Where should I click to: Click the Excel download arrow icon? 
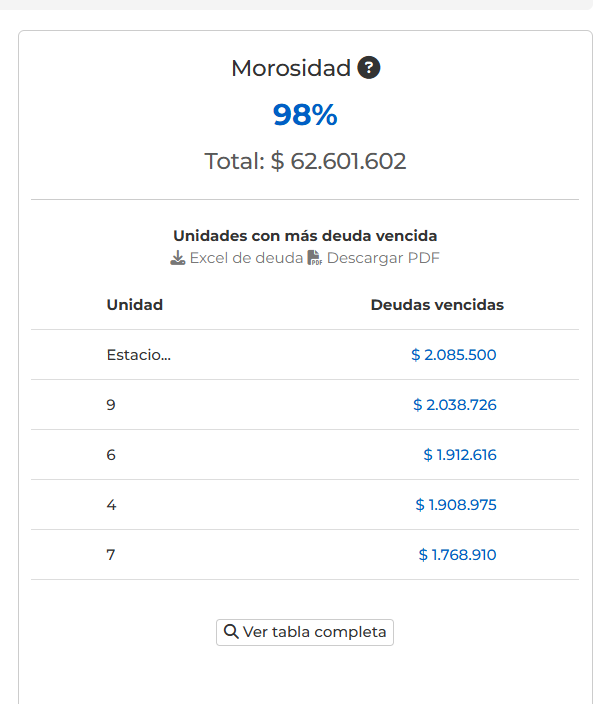(178, 258)
